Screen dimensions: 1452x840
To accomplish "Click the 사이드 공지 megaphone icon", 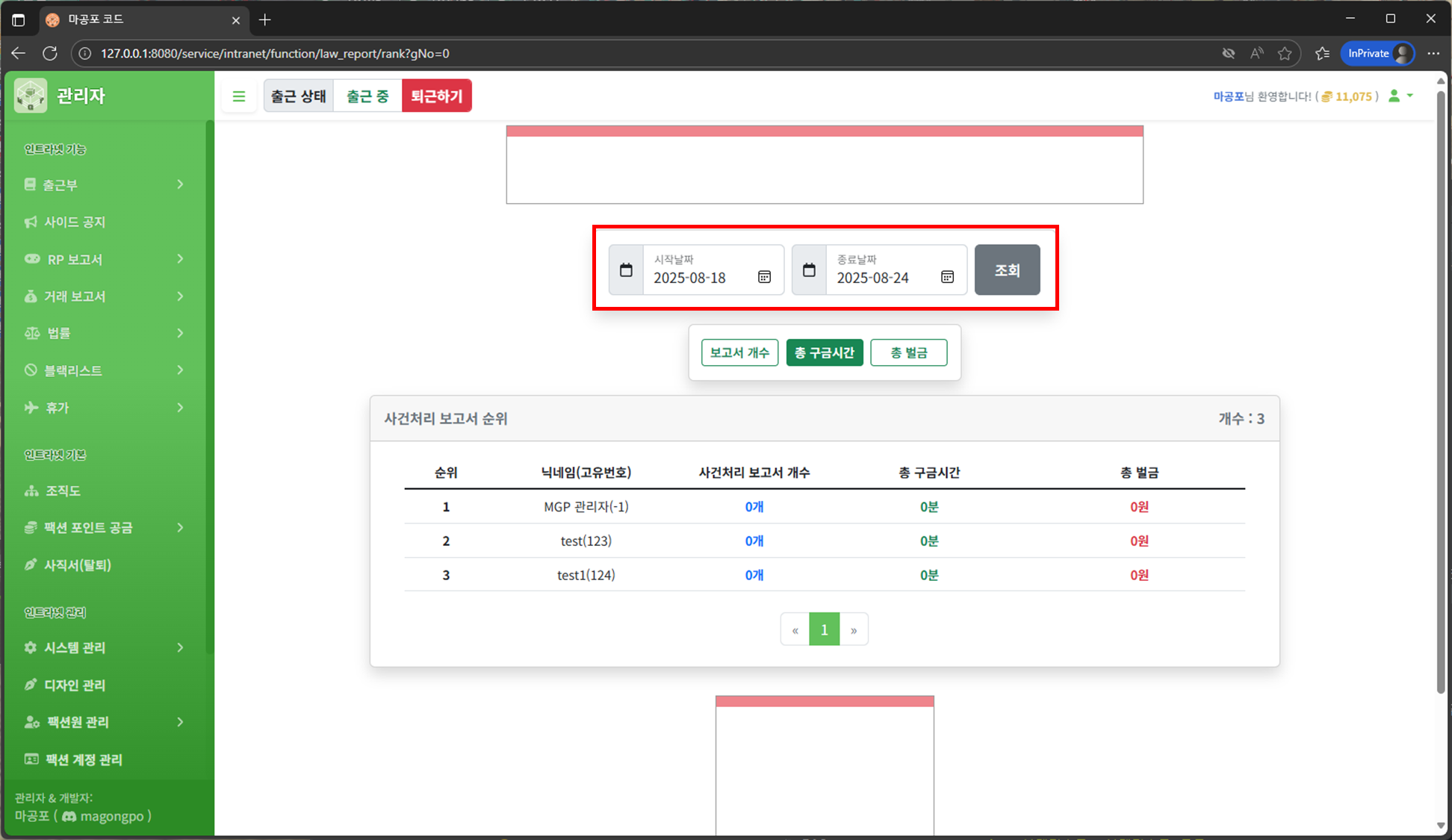I will (x=31, y=222).
